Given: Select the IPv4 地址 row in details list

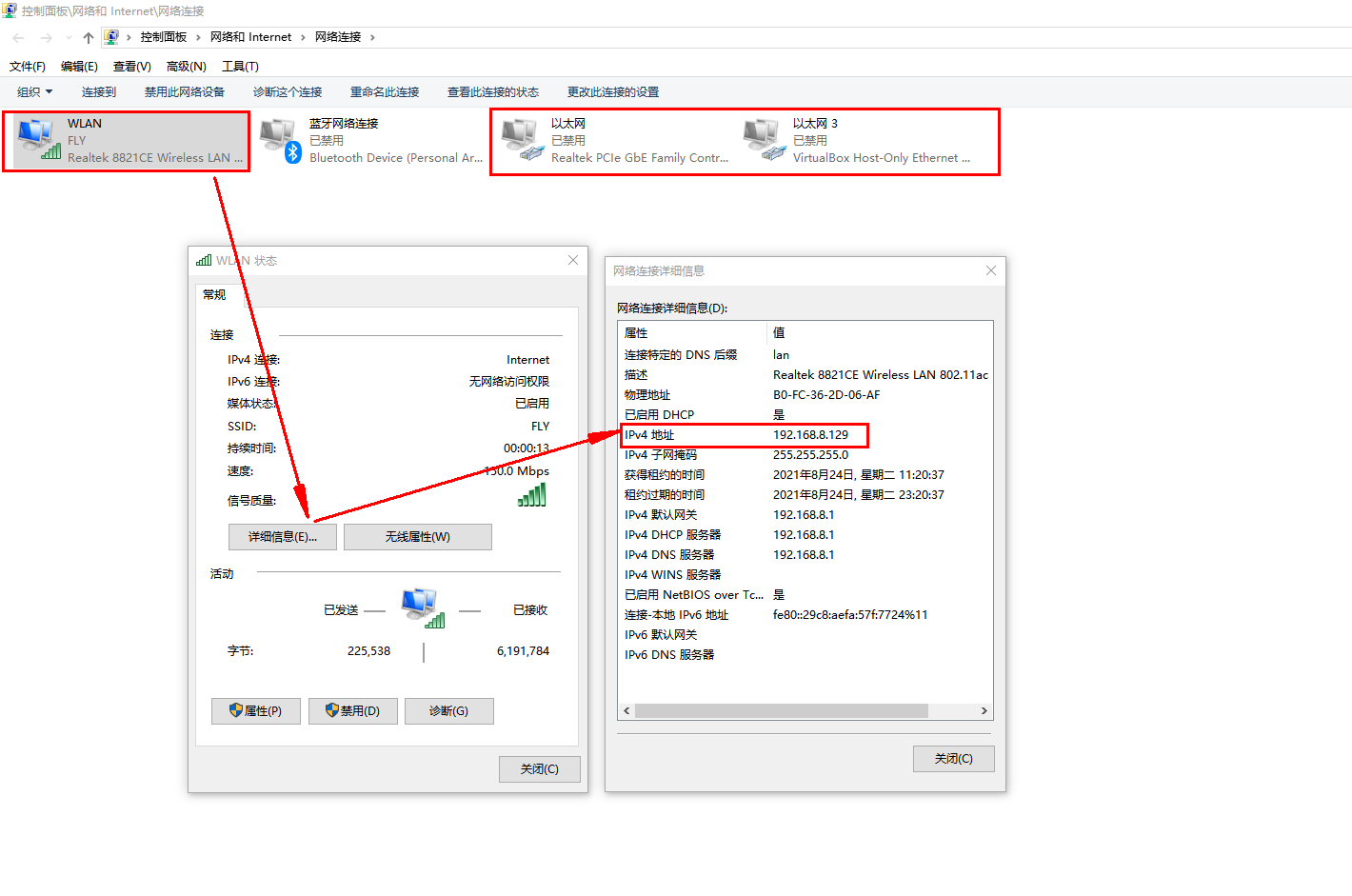Looking at the screenshot, I should tap(743, 435).
